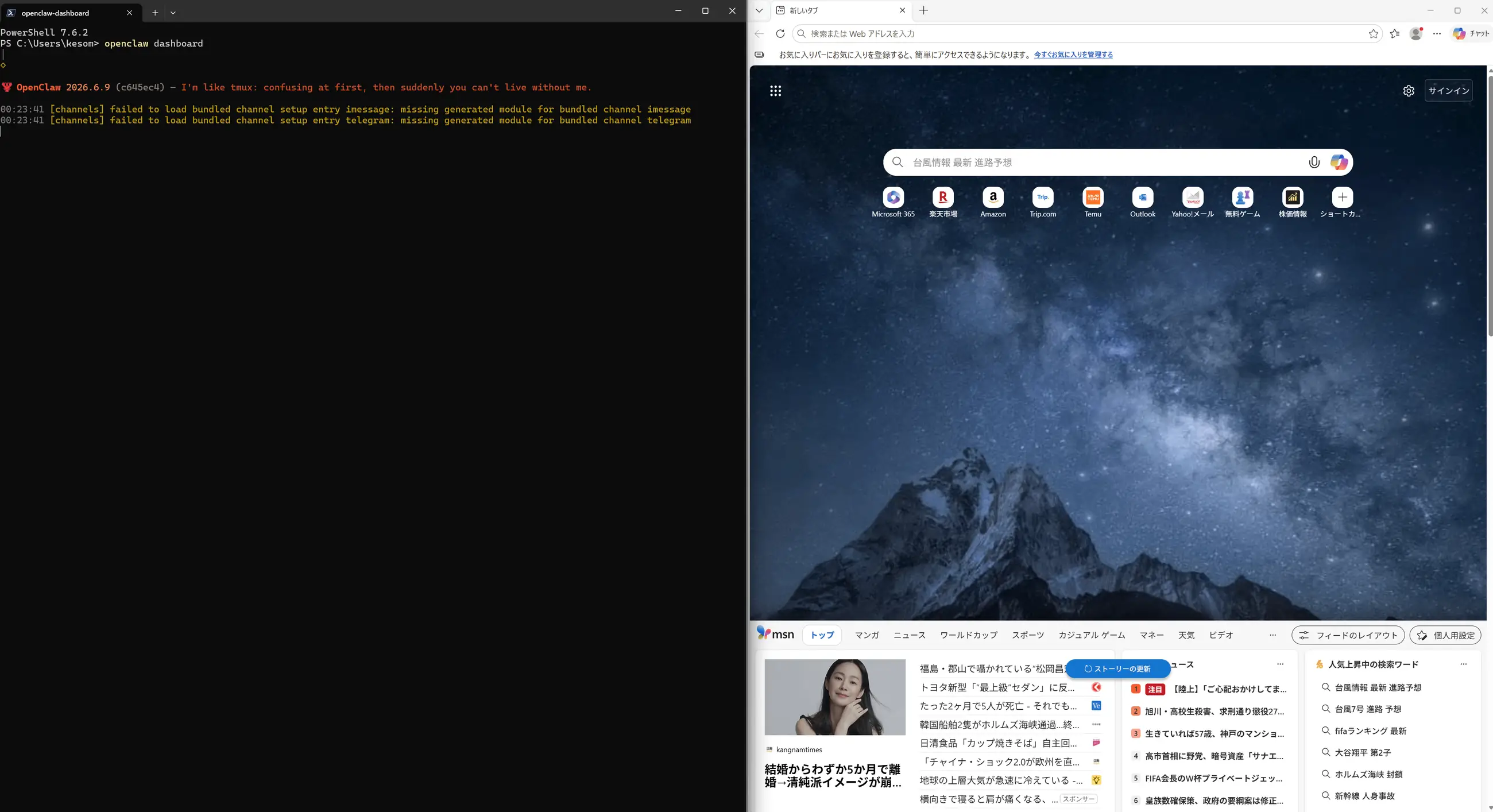1493x812 pixels.
Task: Open ranked story 旭川・高校生殺害
Action: tap(1214, 711)
